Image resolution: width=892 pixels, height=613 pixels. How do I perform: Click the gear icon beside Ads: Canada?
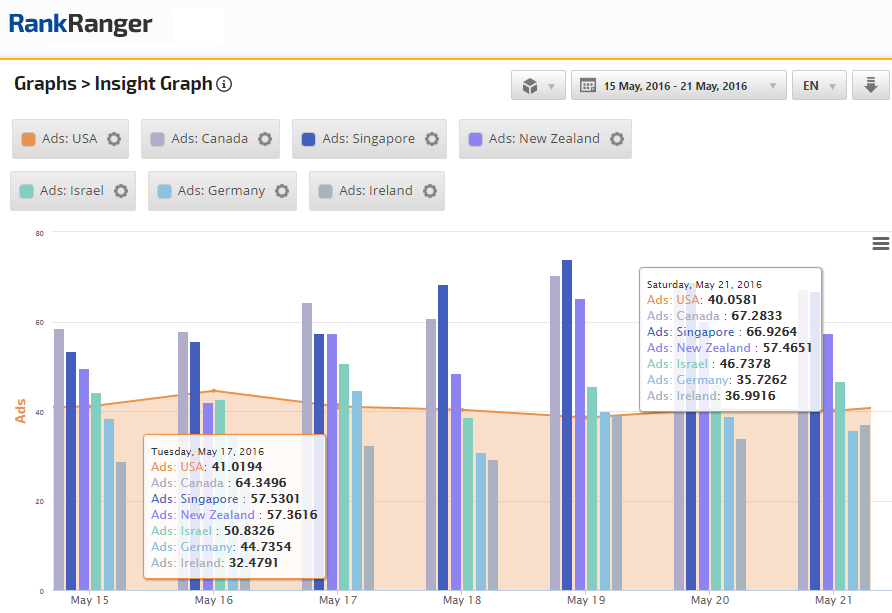[x=265, y=139]
